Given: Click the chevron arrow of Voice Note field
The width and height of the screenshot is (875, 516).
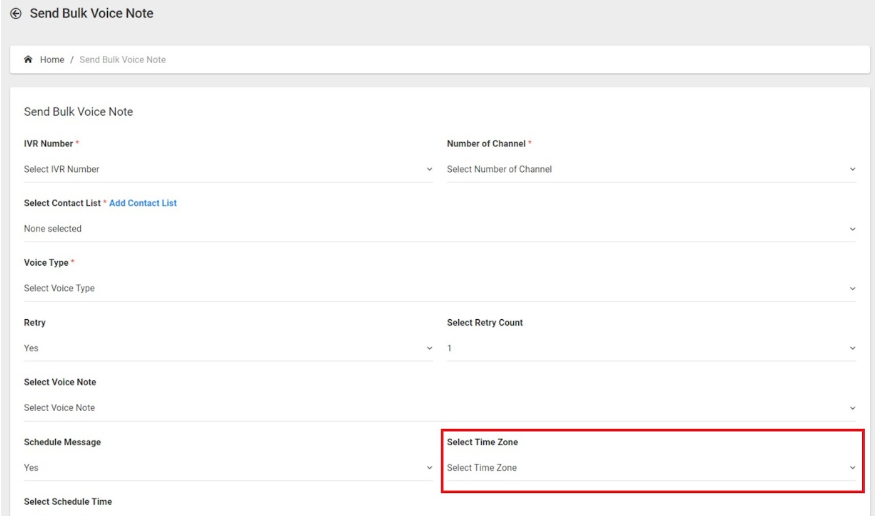Looking at the screenshot, I should click(x=852, y=408).
